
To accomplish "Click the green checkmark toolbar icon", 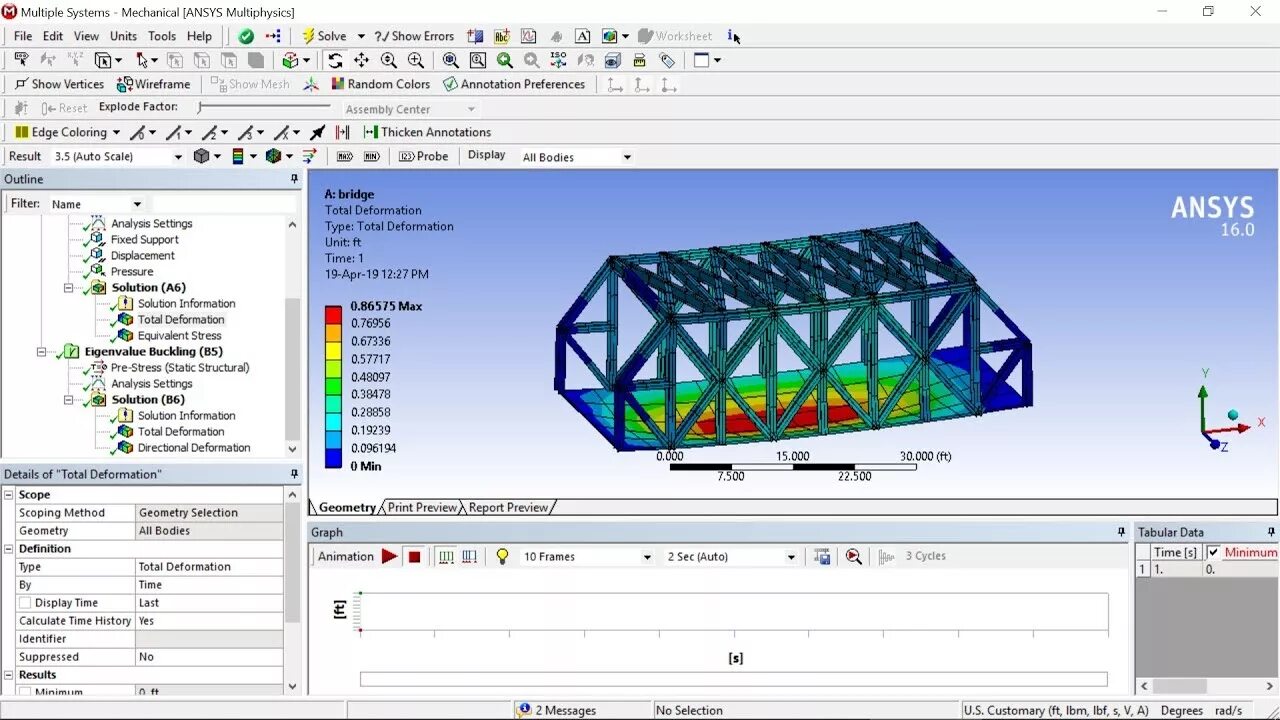I will coord(246,36).
